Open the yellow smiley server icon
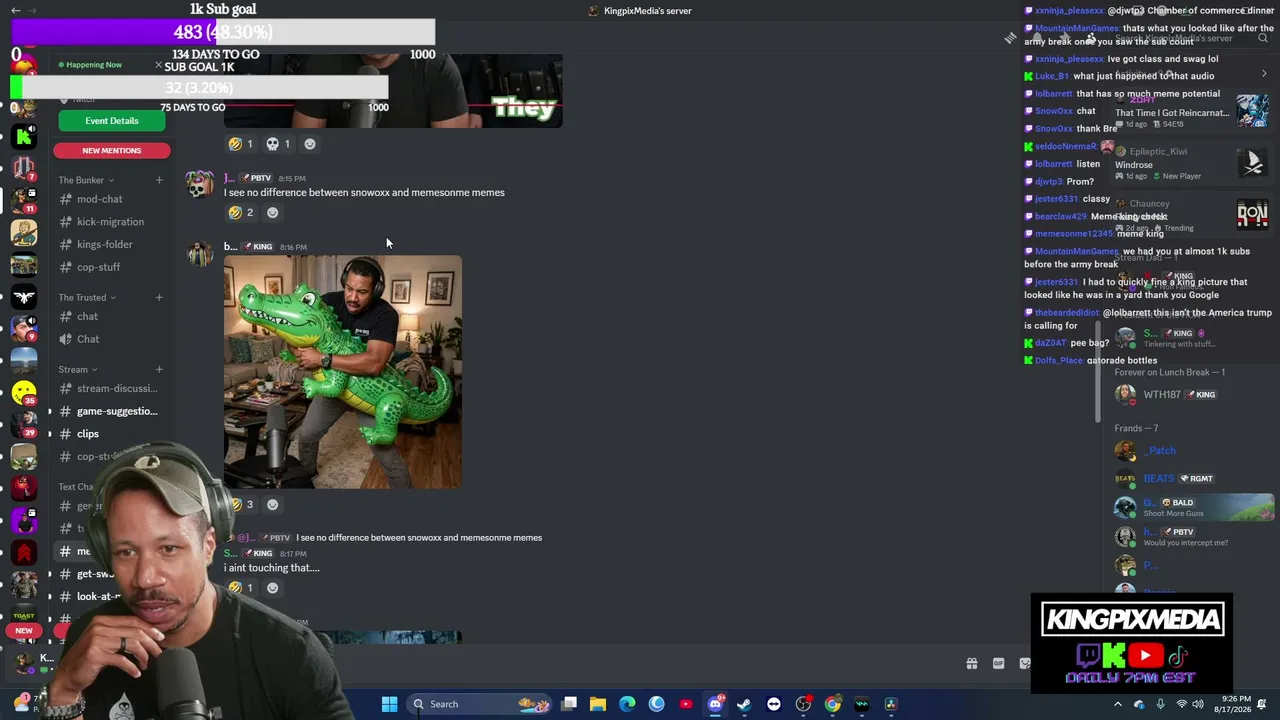The width and height of the screenshot is (1280, 720). [24, 394]
